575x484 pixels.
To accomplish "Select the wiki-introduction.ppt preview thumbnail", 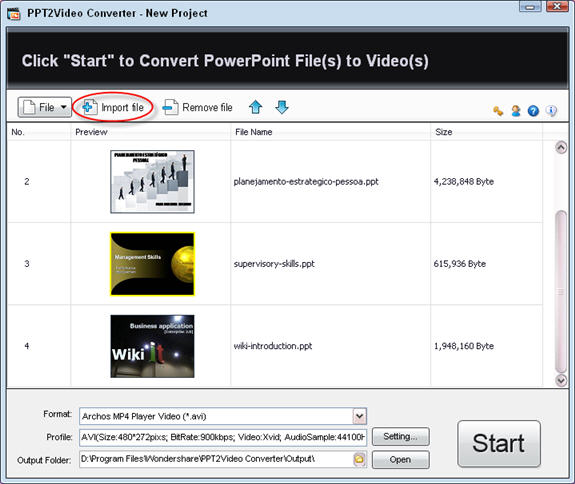I will point(152,346).
